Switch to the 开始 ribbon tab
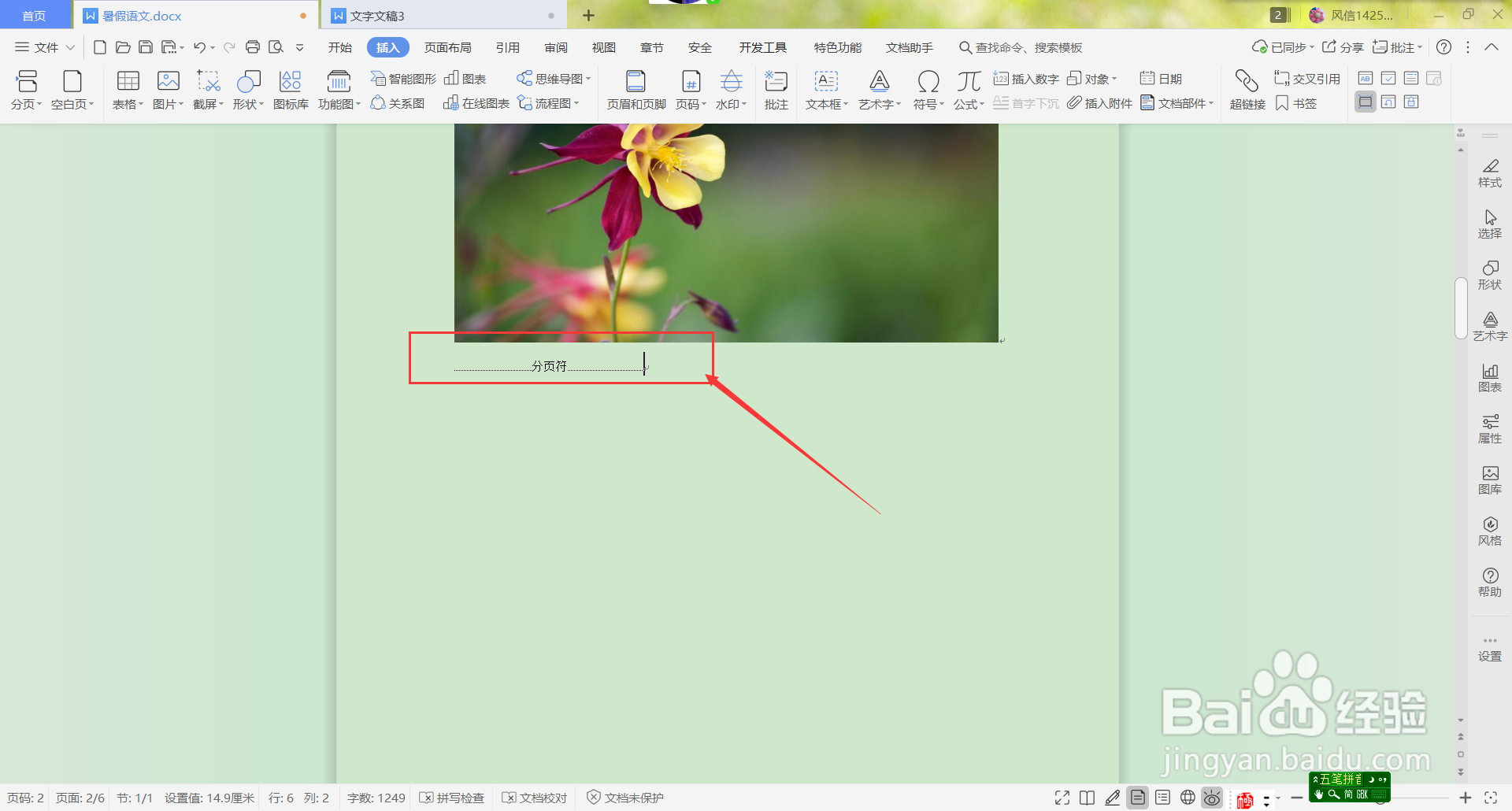The height and width of the screenshot is (811, 1512). tap(340, 47)
